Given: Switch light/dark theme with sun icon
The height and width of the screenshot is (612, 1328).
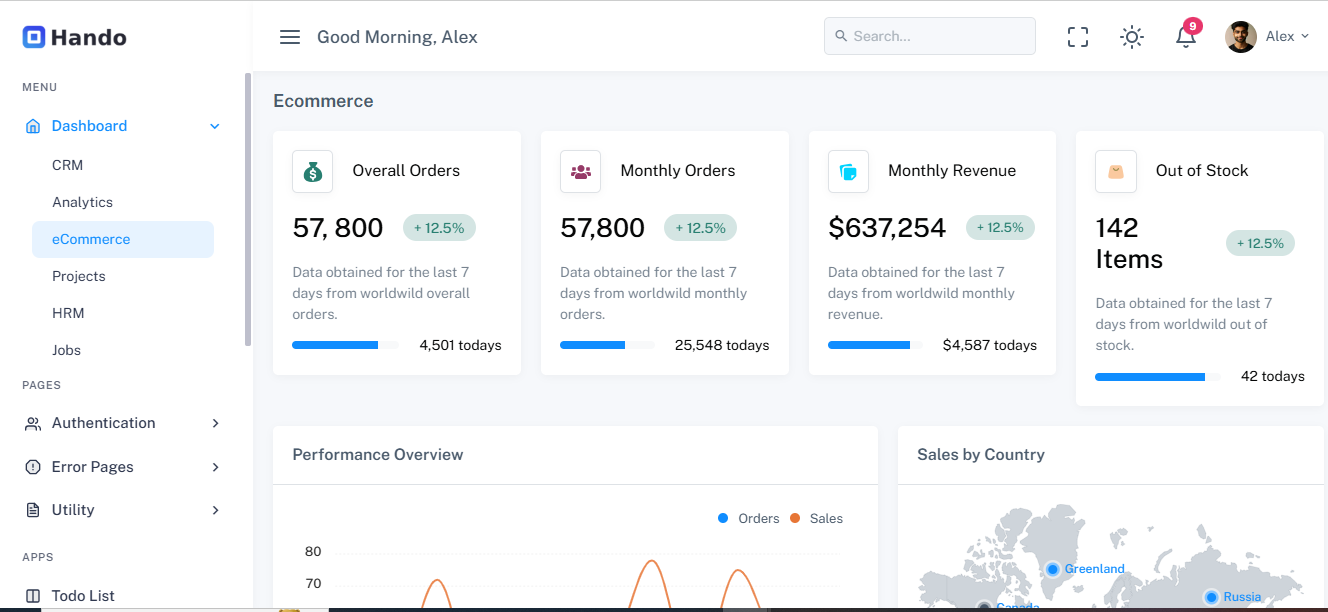Looking at the screenshot, I should 1131,37.
